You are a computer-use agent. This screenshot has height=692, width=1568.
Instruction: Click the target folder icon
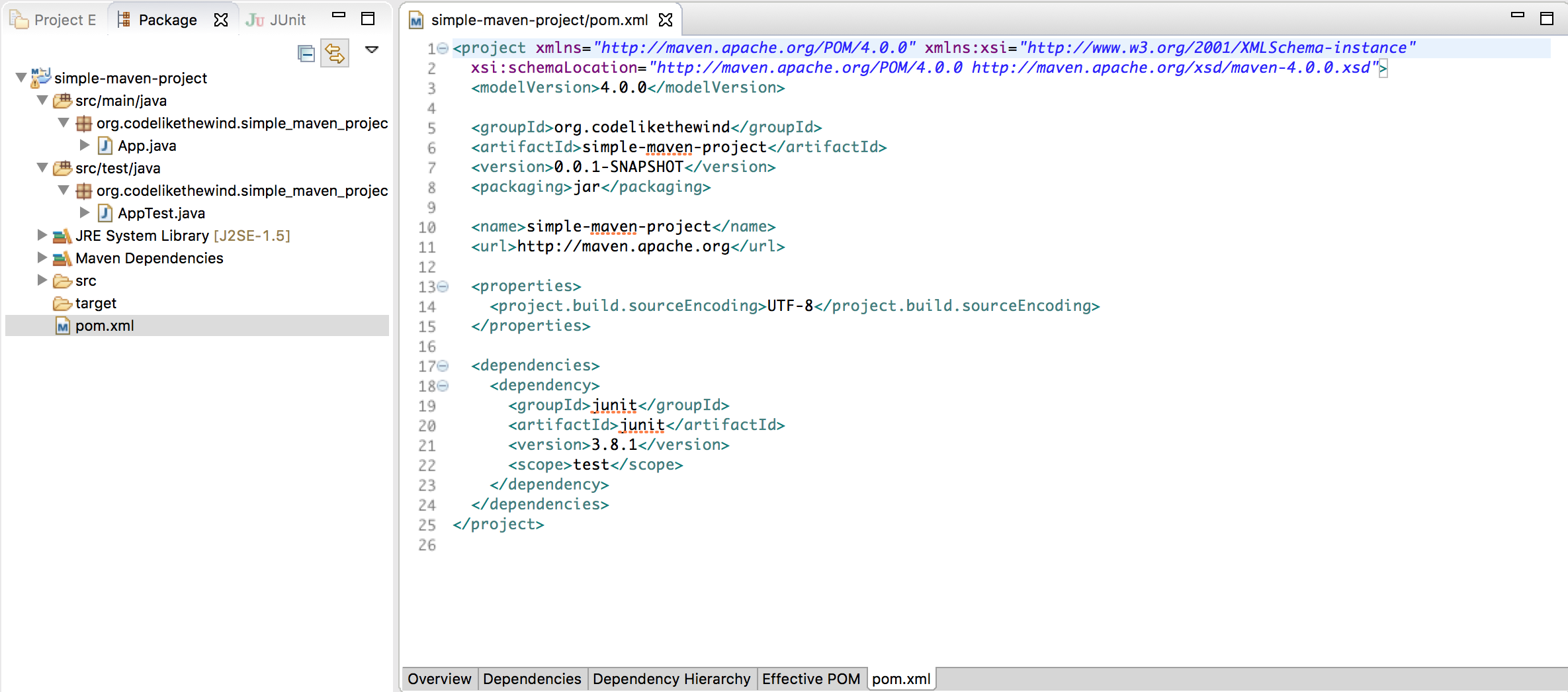point(62,304)
